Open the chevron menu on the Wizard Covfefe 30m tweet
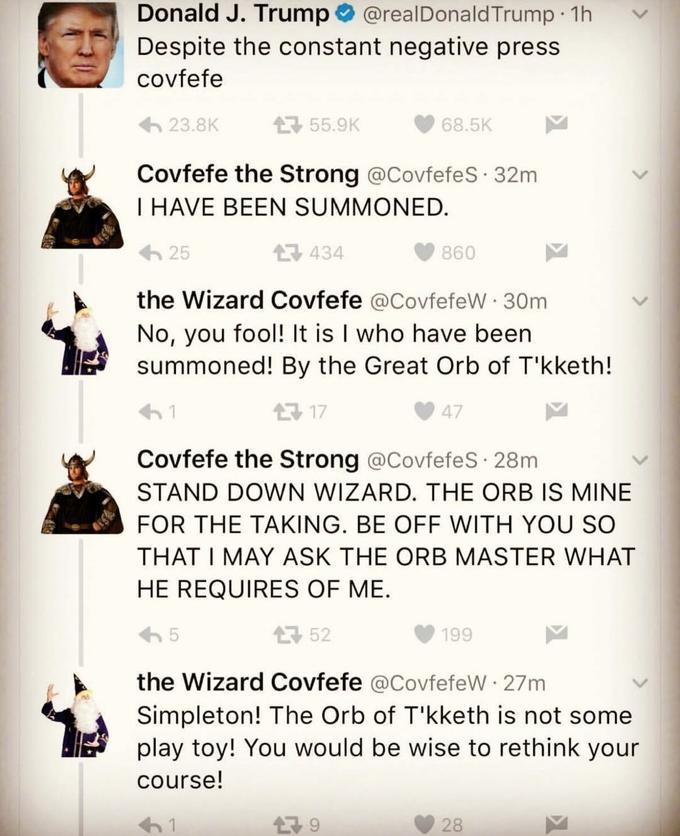 [x=639, y=301]
